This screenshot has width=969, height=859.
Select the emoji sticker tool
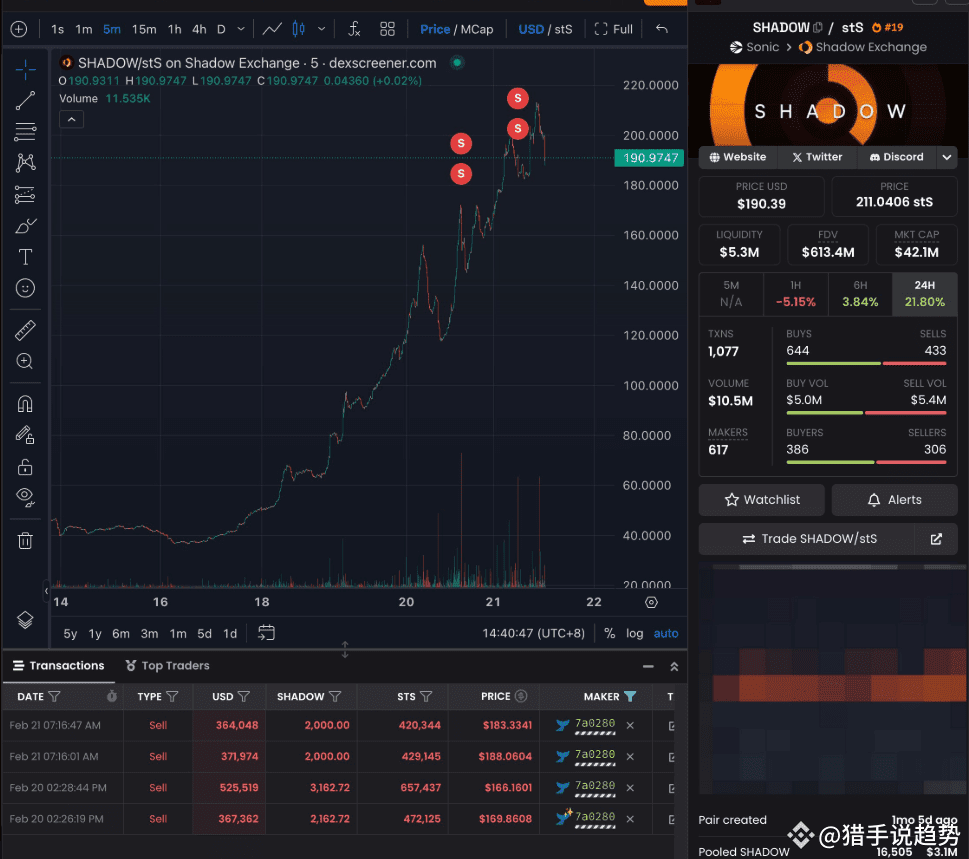point(25,288)
